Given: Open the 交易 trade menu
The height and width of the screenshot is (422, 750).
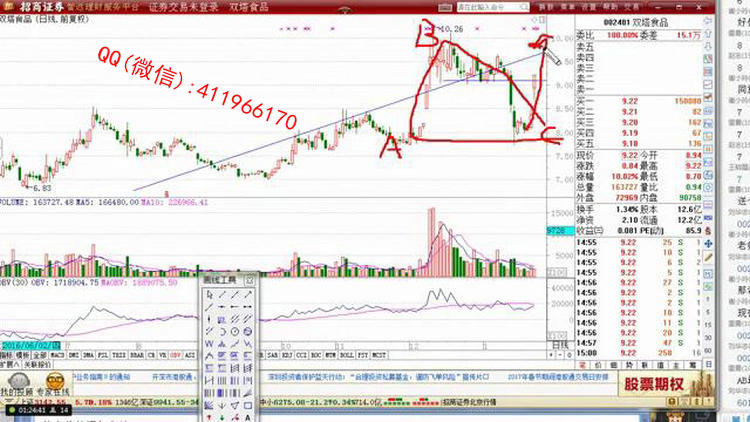Looking at the screenshot, I should (632, 7).
